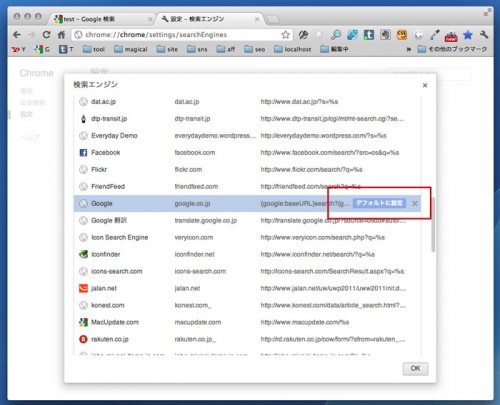Image resolution: width=500 pixels, height=405 pixels.
Task: Click the rakuten.co.jp favicon in the list
Action: click(x=83, y=339)
